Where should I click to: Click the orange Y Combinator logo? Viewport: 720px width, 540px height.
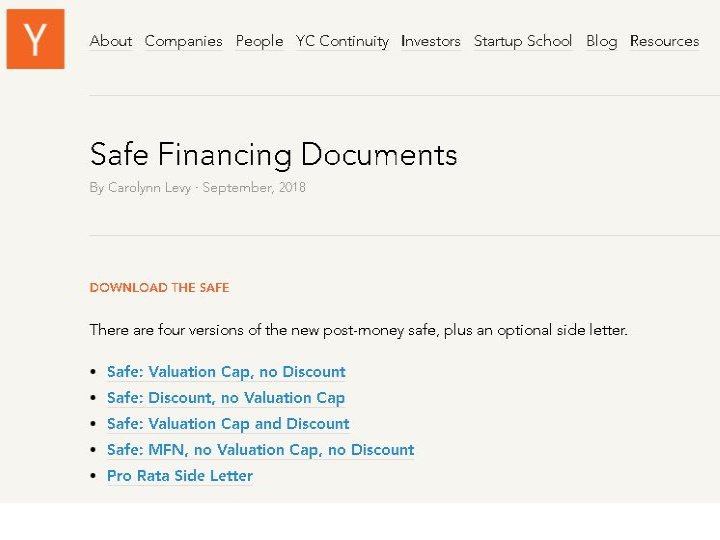(35, 39)
